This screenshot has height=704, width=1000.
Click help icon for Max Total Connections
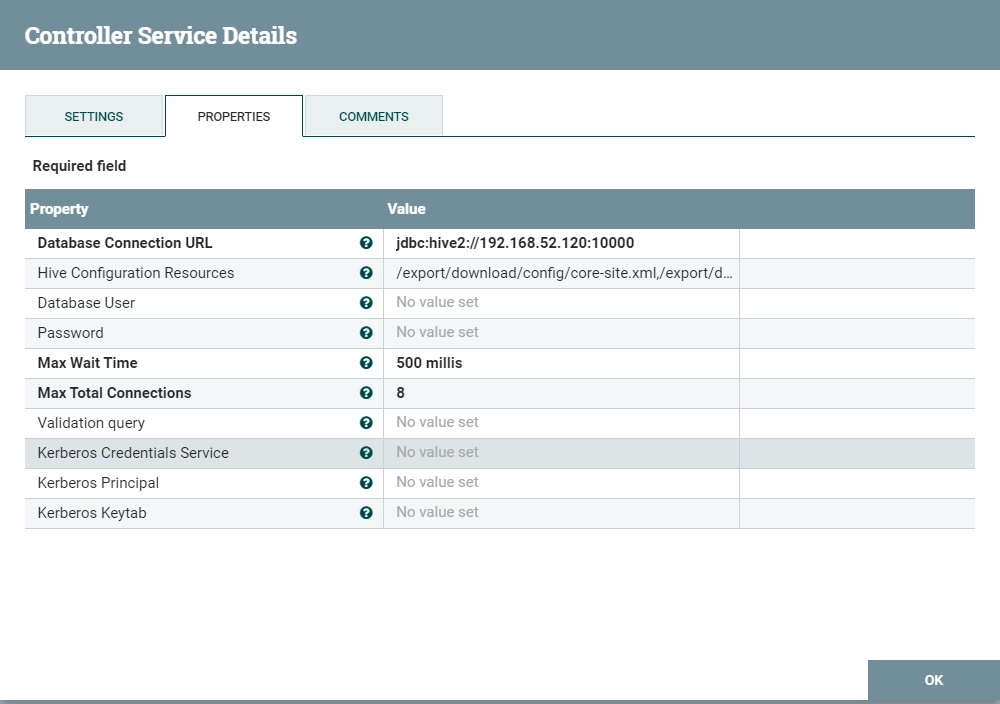tap(366, 393)
